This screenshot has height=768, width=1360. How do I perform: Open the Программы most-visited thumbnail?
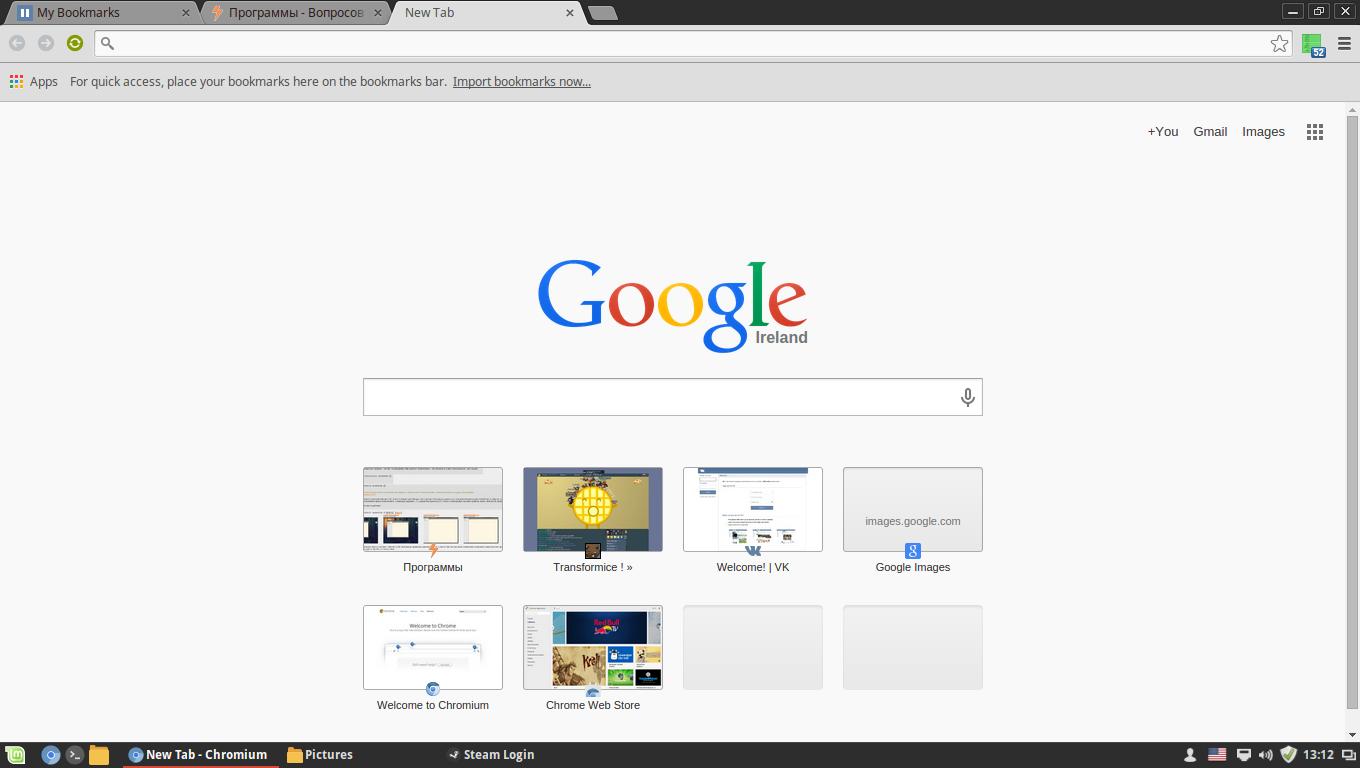(x=433, y=509)
